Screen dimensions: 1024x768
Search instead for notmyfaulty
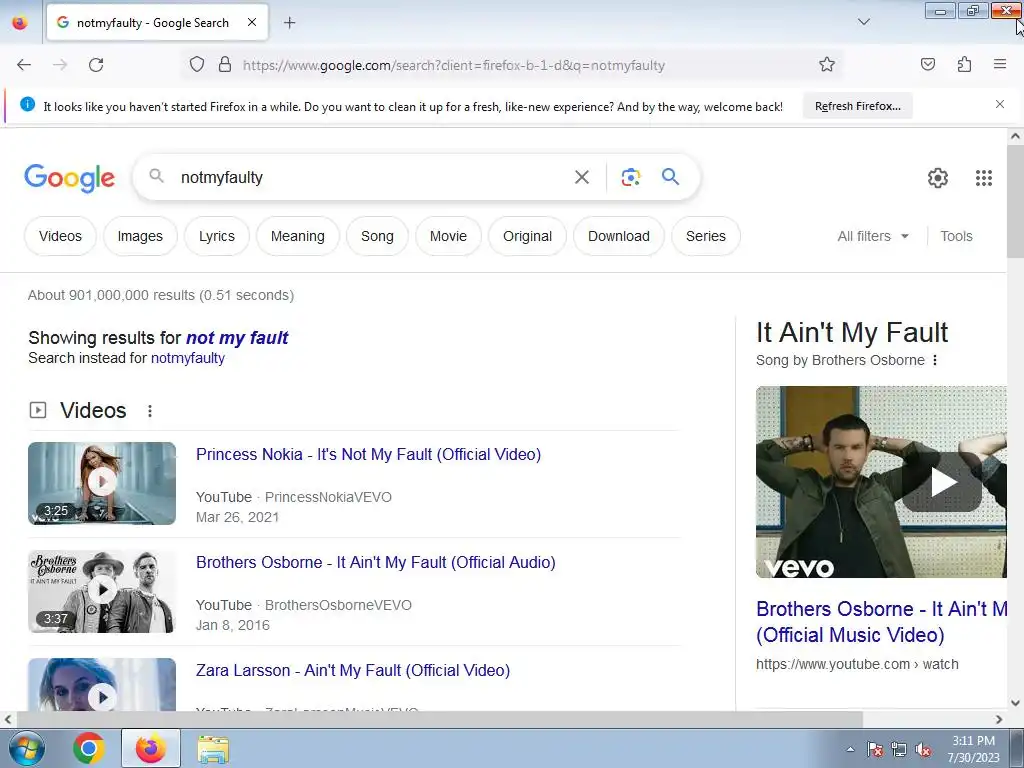pyautogui.click(x=187, y=358)
